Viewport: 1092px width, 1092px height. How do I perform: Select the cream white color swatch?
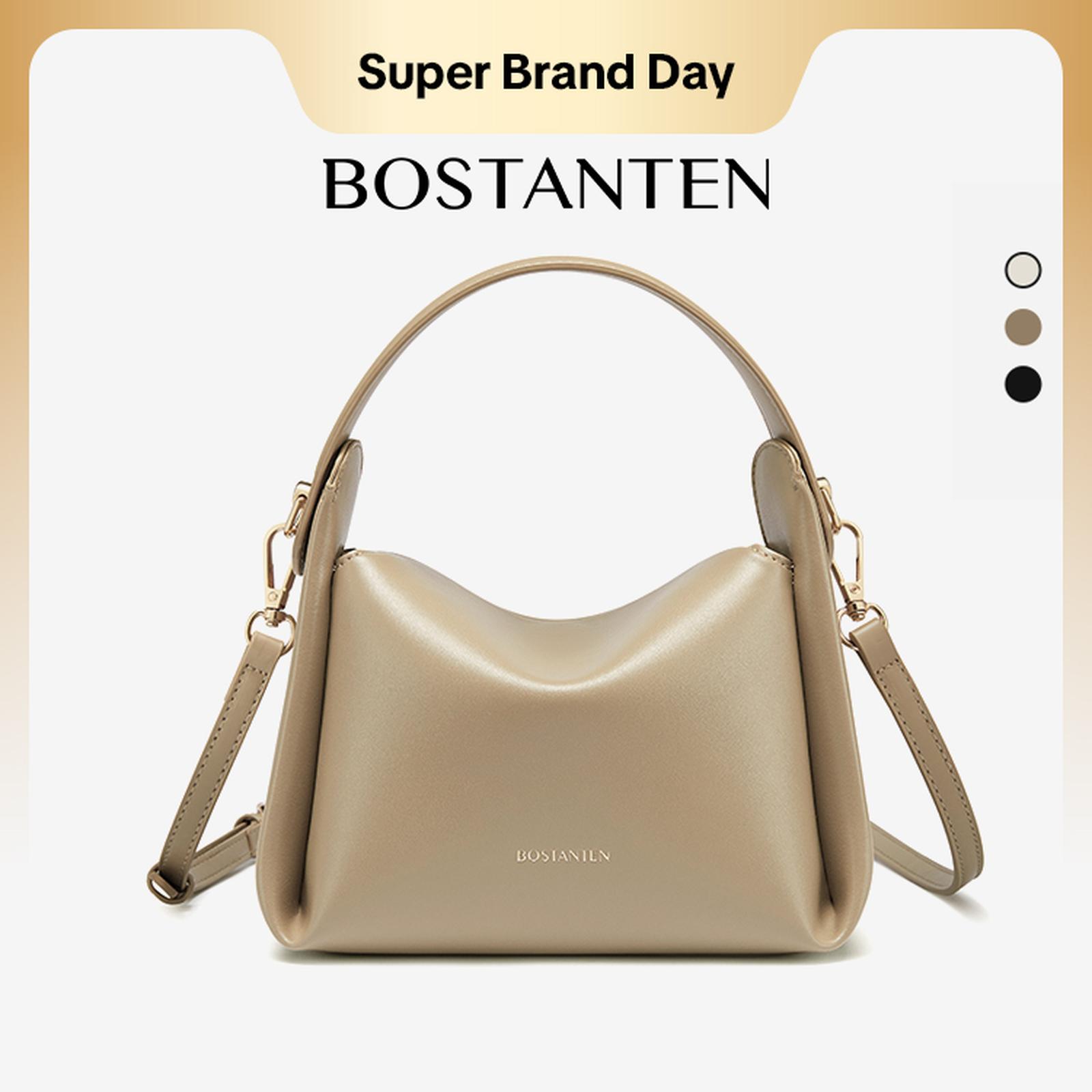click(x=1023, y=270)
